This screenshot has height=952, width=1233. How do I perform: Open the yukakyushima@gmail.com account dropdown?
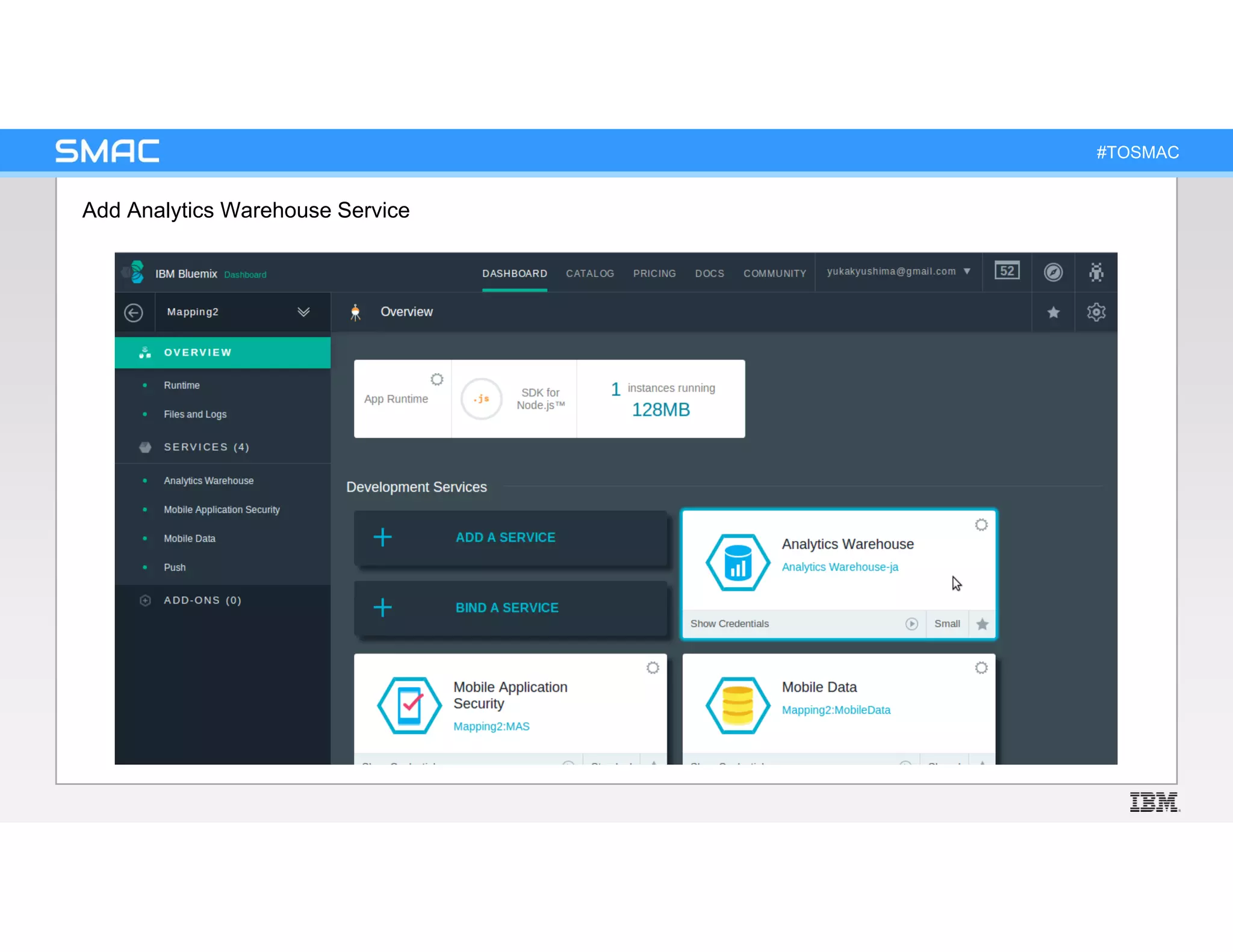(898, 271)
